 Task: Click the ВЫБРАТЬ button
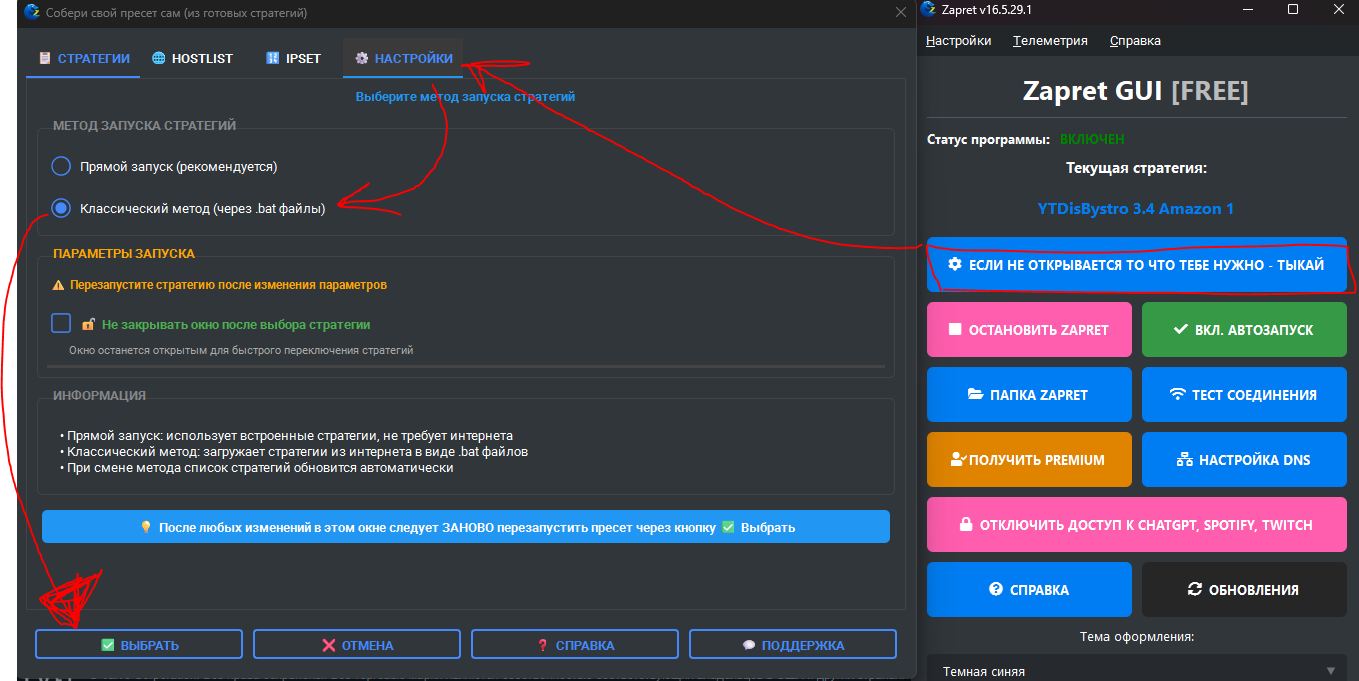pyautogui.click(x=139, y=645)
